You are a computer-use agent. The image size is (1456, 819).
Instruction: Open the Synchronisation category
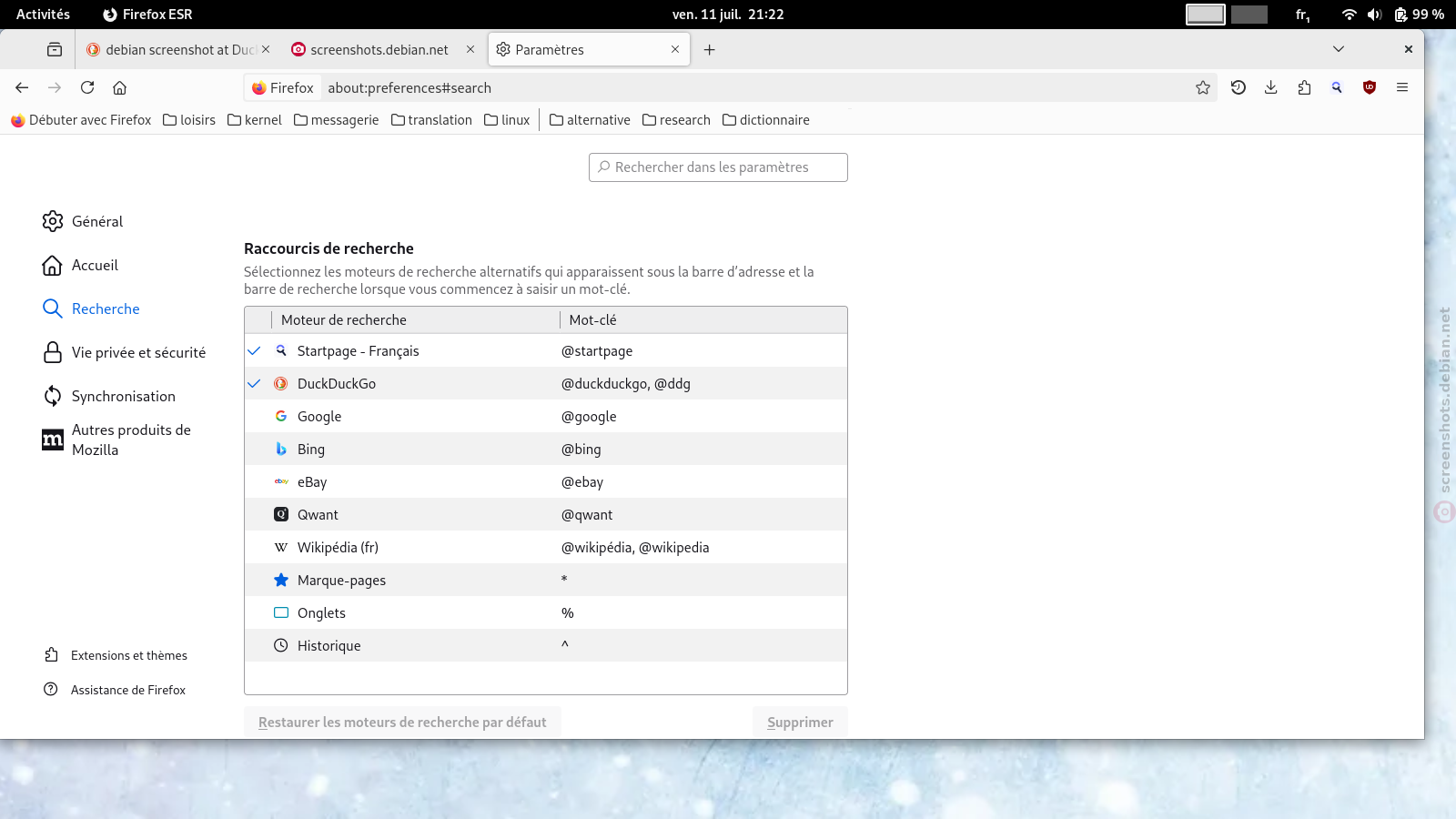click(x=109, y=396)
